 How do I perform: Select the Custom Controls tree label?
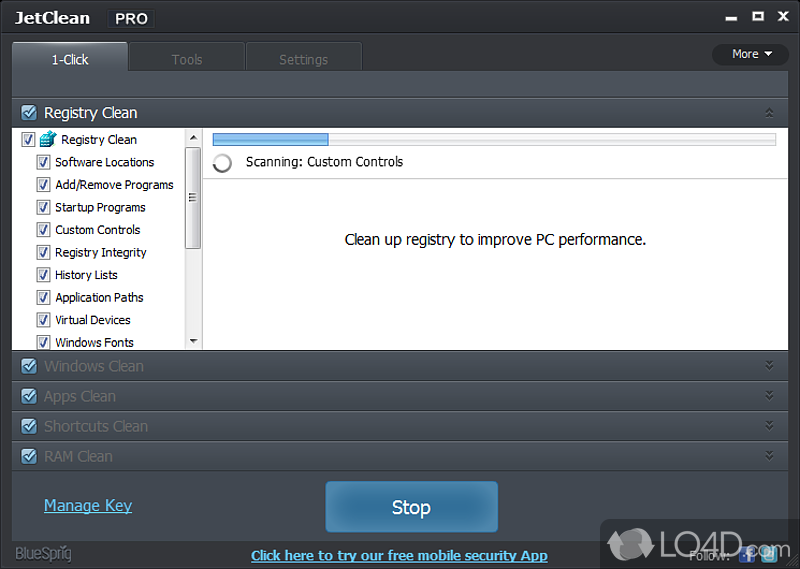97,230
